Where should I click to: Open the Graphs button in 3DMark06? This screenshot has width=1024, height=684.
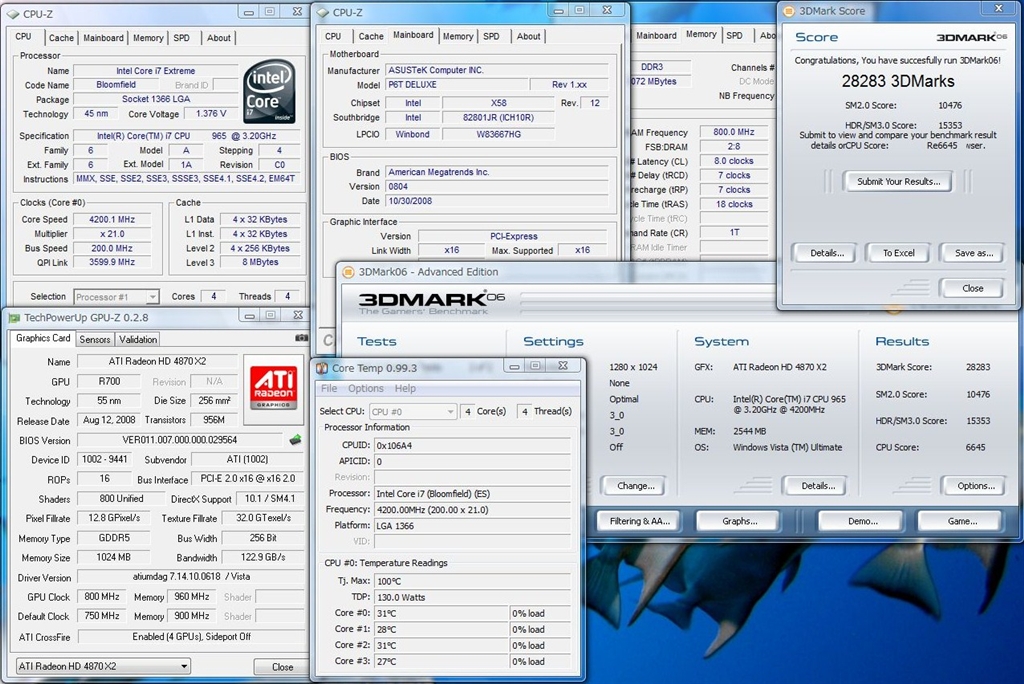[x=739, y=521]
